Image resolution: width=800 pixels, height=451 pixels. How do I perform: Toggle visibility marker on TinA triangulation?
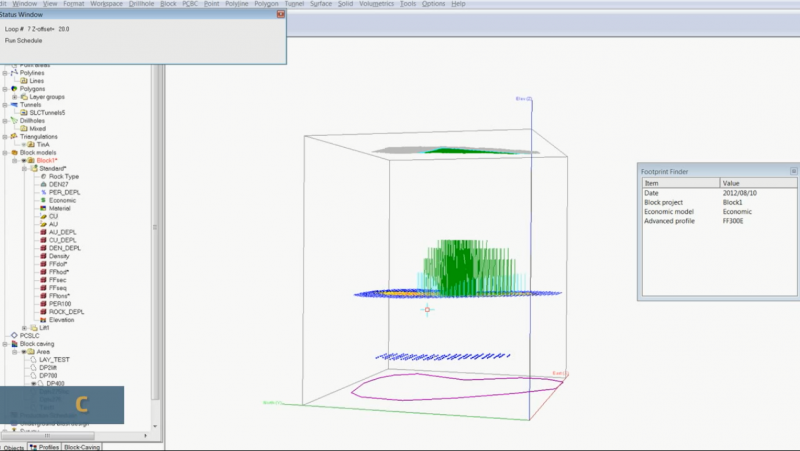(x=23, y=144)
